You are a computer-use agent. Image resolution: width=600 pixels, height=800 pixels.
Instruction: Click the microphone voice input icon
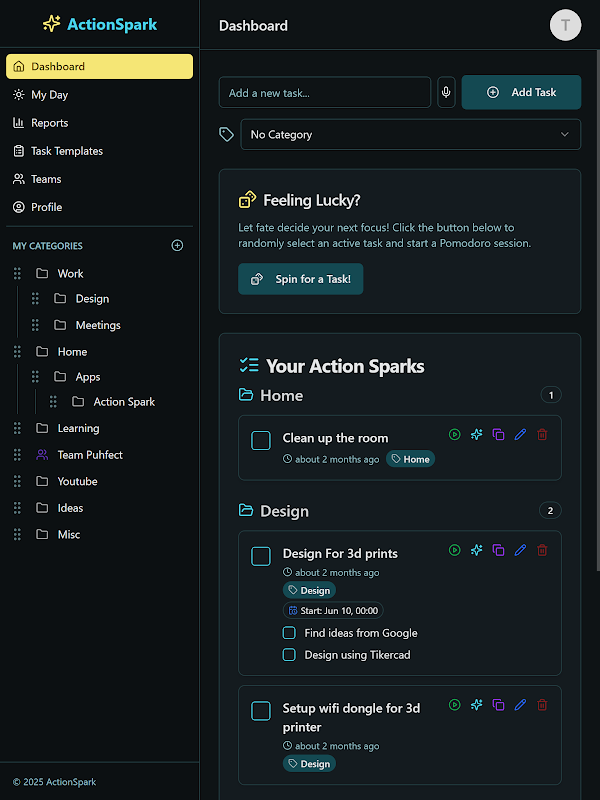point(446,92)
